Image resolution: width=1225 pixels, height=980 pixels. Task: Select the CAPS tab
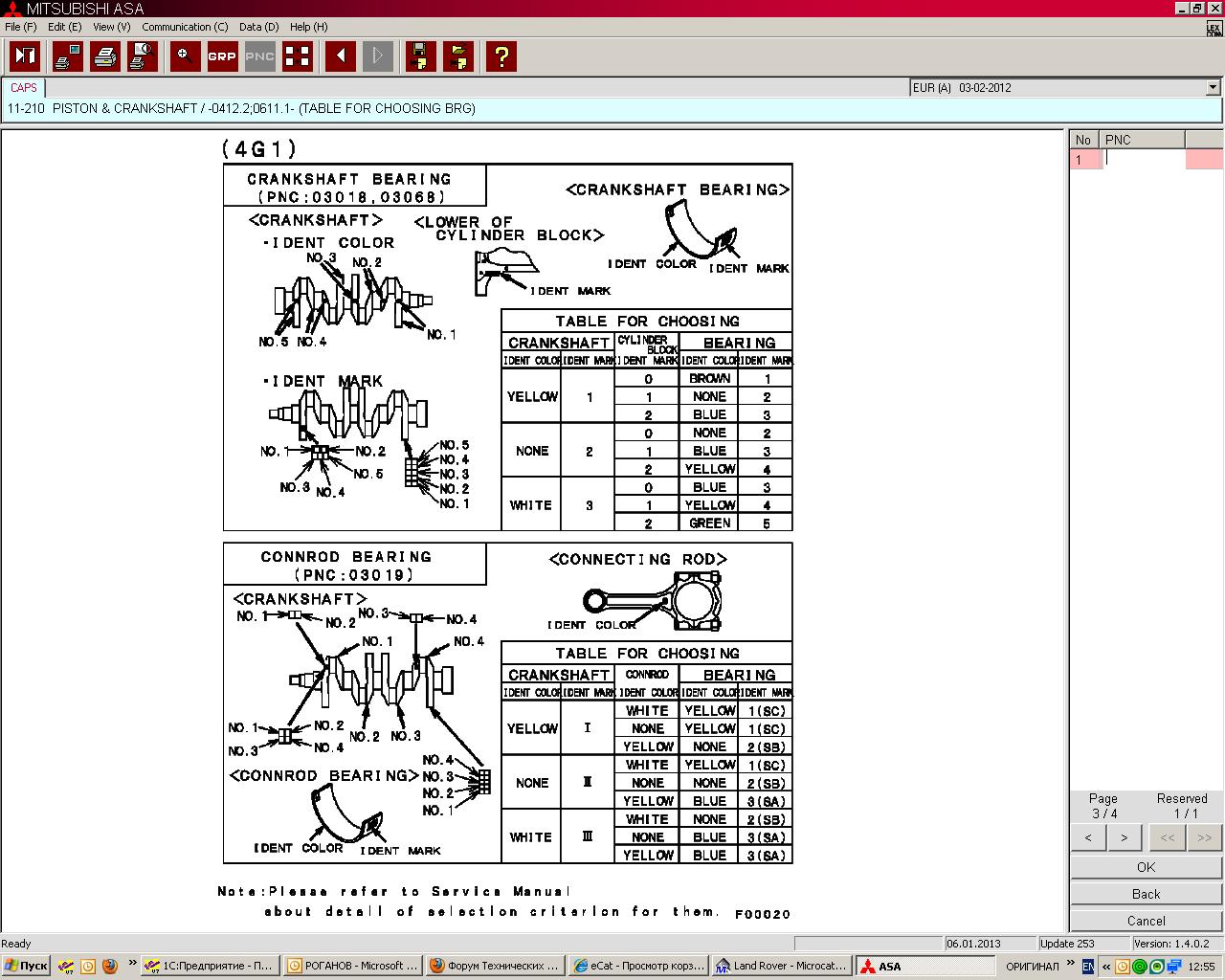24,87
